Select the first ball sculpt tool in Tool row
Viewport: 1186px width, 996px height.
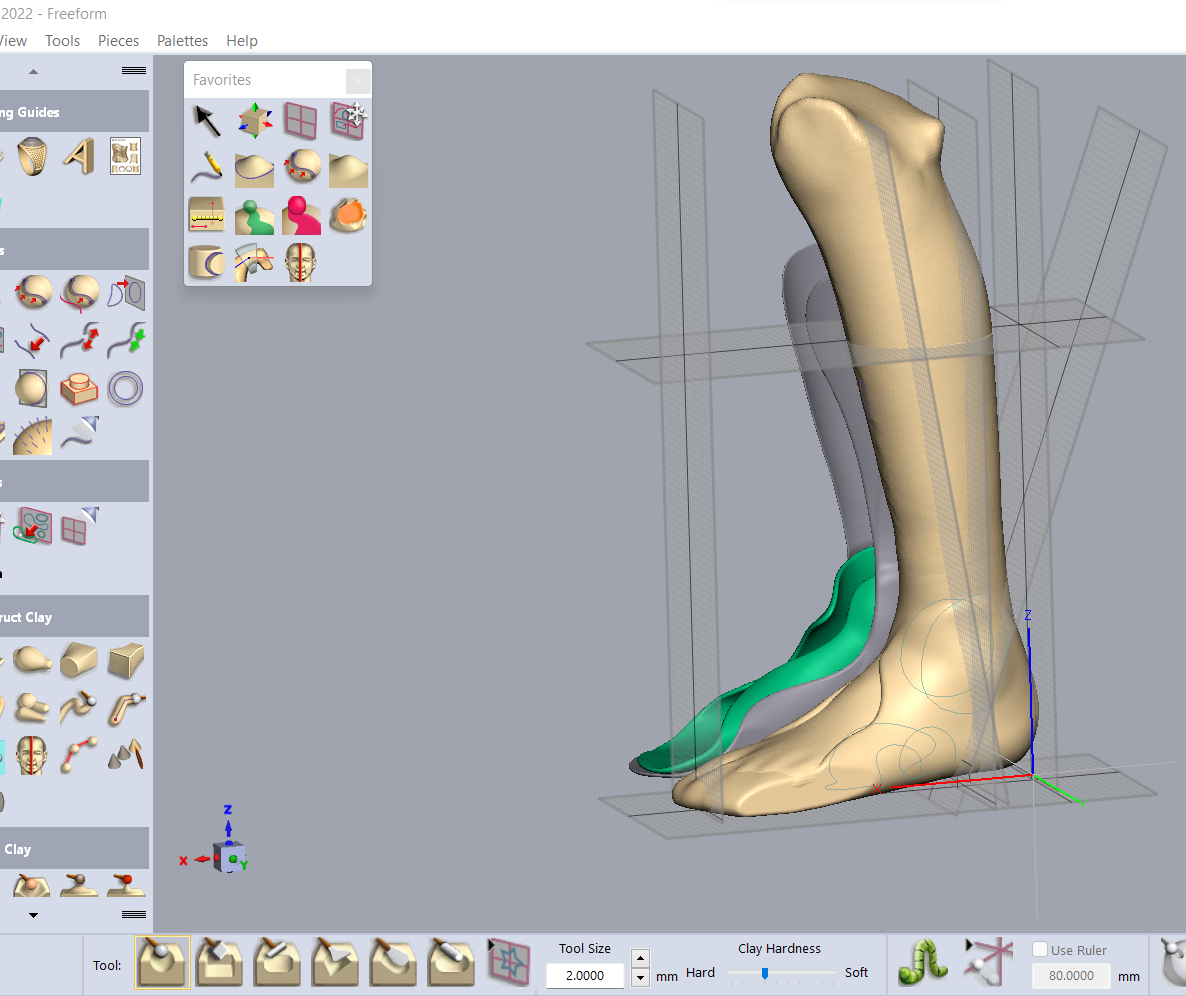point(162,964)
